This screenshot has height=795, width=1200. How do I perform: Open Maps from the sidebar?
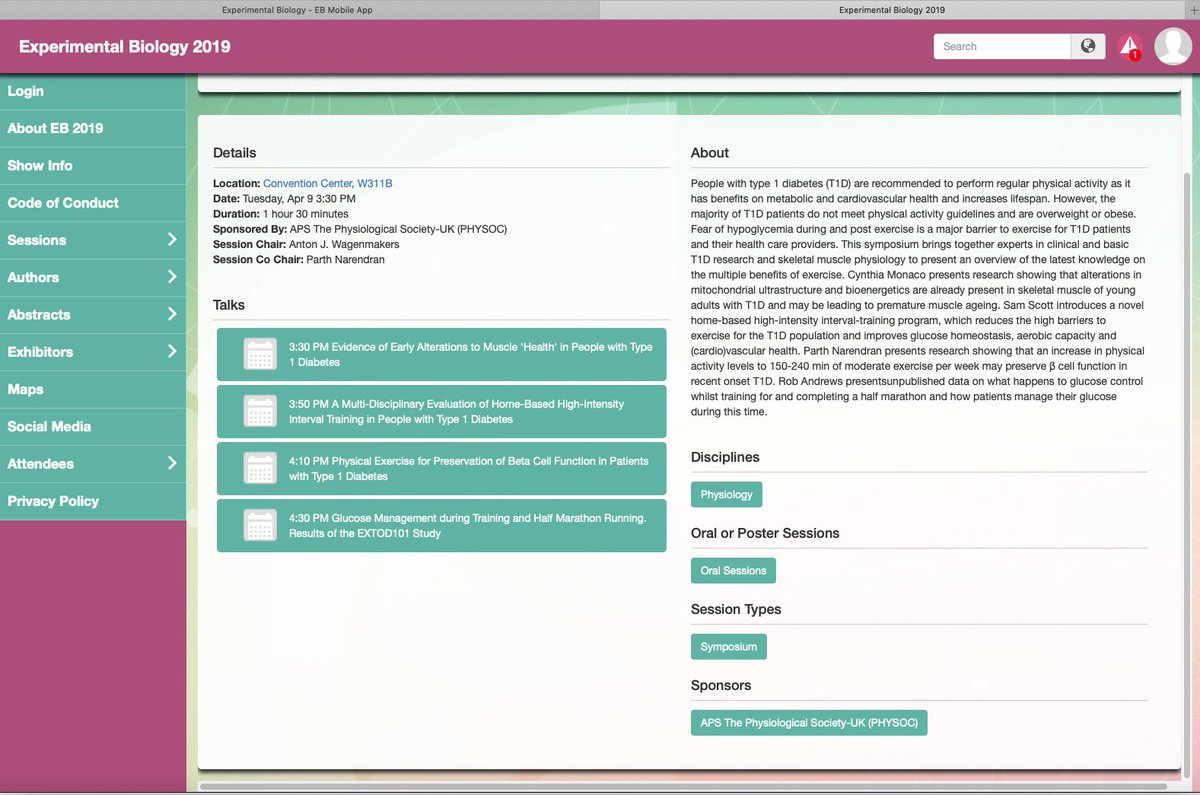[93, 389]
